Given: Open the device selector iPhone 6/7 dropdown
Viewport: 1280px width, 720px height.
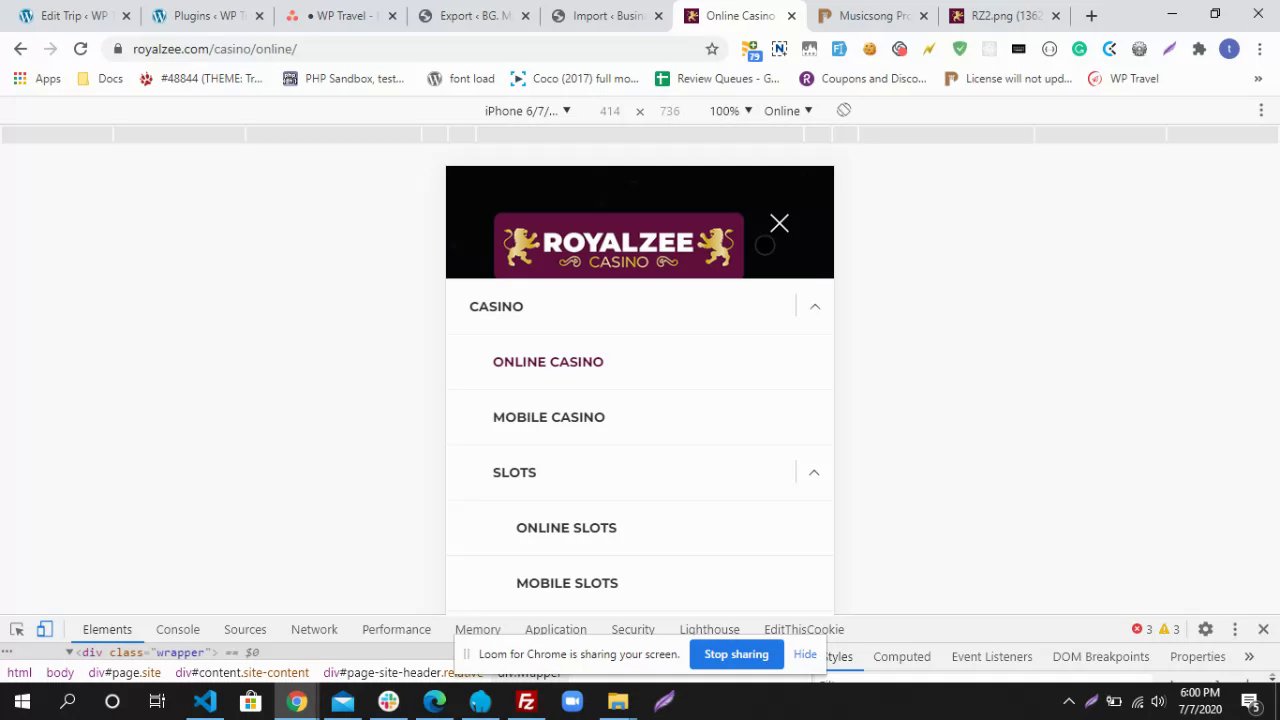Looking at the screenshot, I should (x=527, y=111).
